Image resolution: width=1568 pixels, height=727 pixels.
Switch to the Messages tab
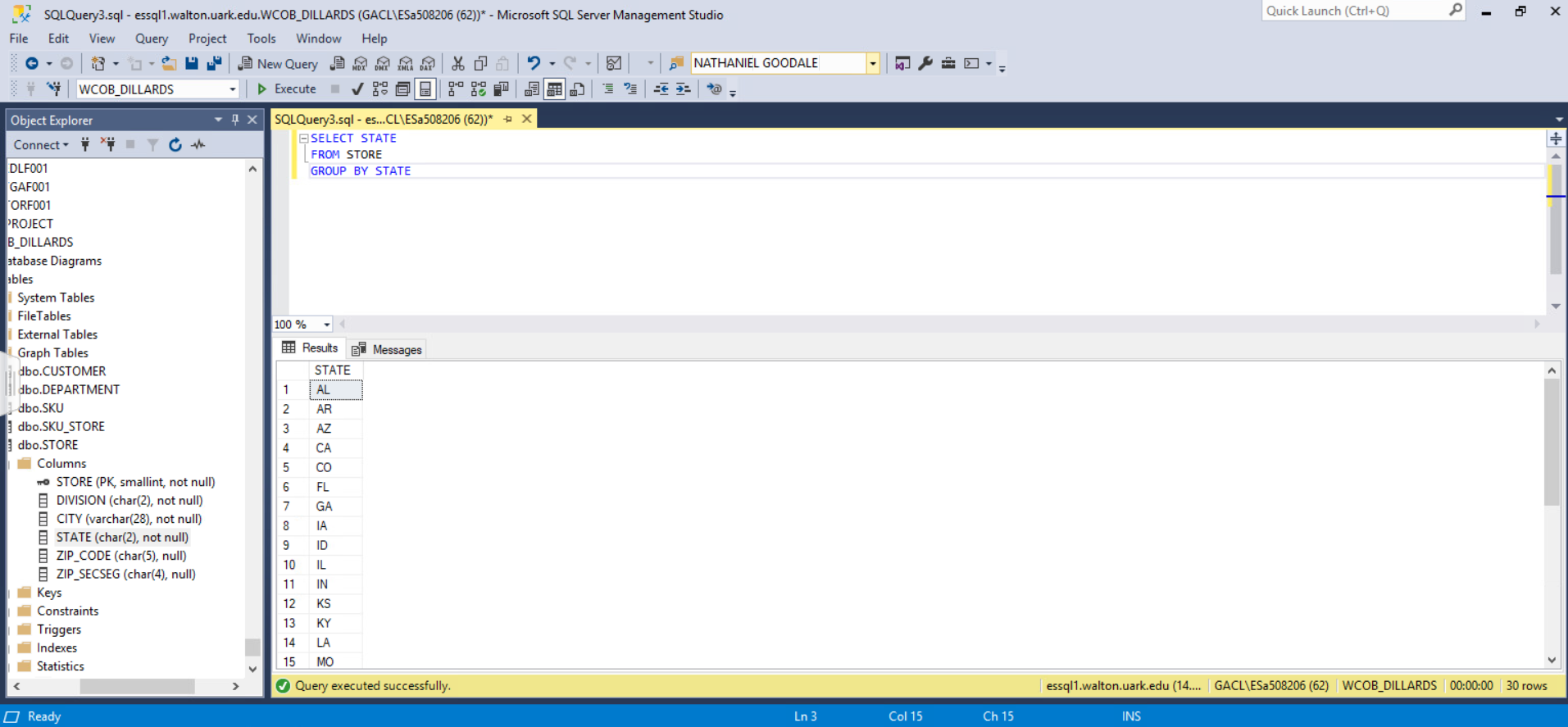(387, 349)
